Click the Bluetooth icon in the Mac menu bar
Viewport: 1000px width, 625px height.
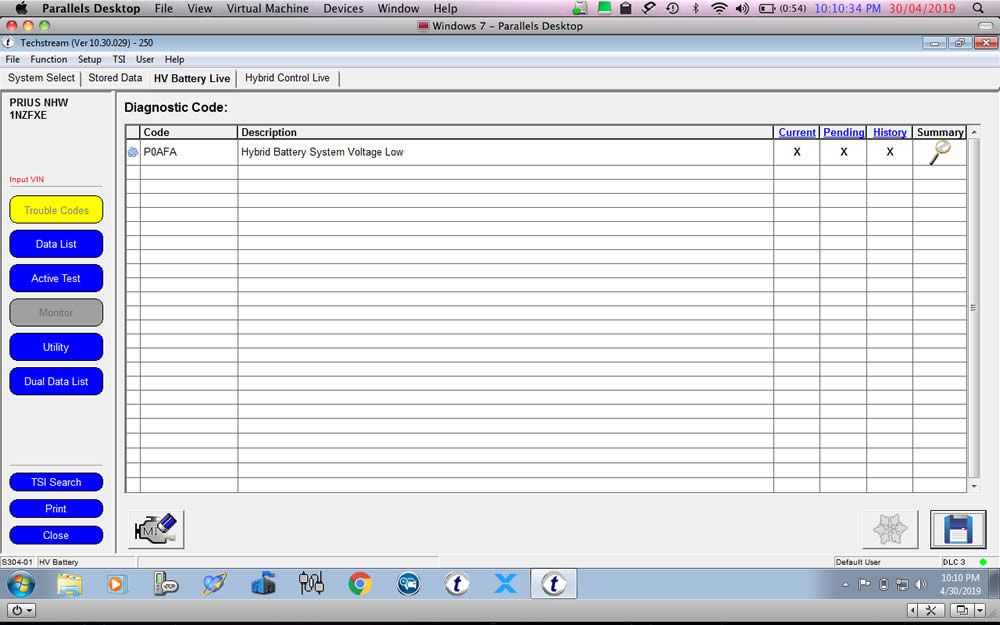[x=696, y=8]
